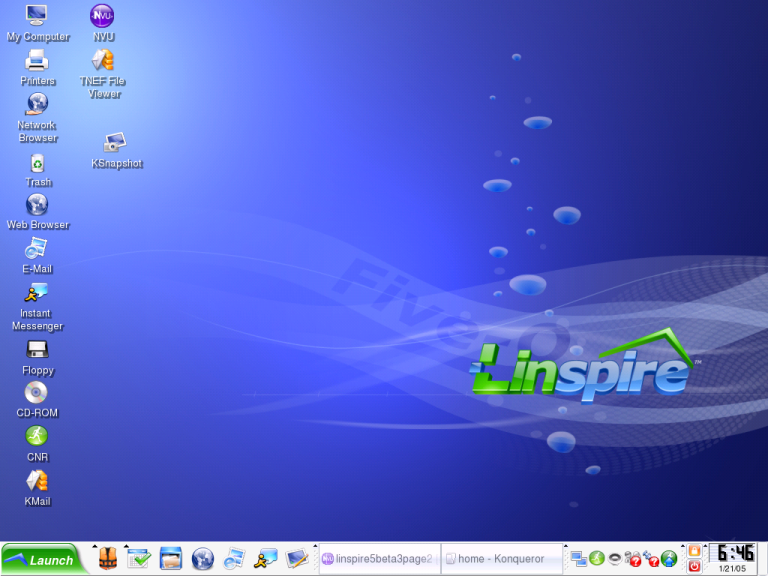Click the red power logout button
The image size is (768, 576).
click(x=694, y=566)
